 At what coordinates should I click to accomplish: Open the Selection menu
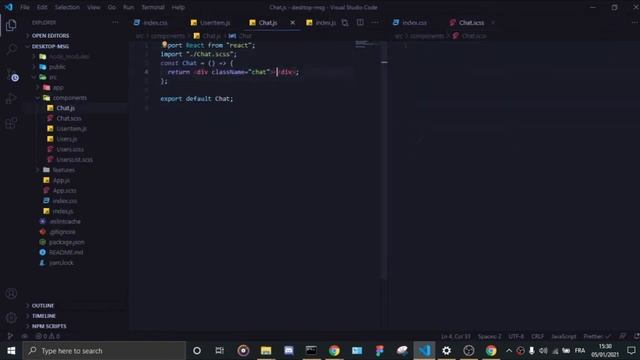67,7
